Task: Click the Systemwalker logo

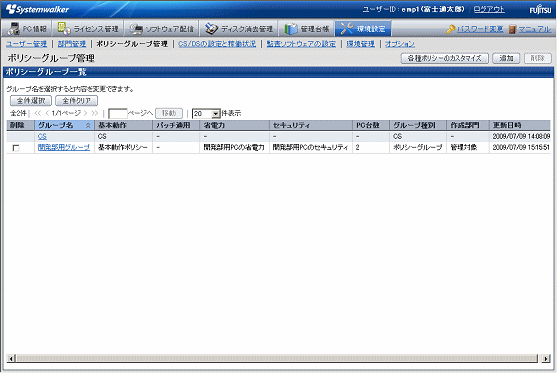Action: pyautogui.click(x=37, y=9)
